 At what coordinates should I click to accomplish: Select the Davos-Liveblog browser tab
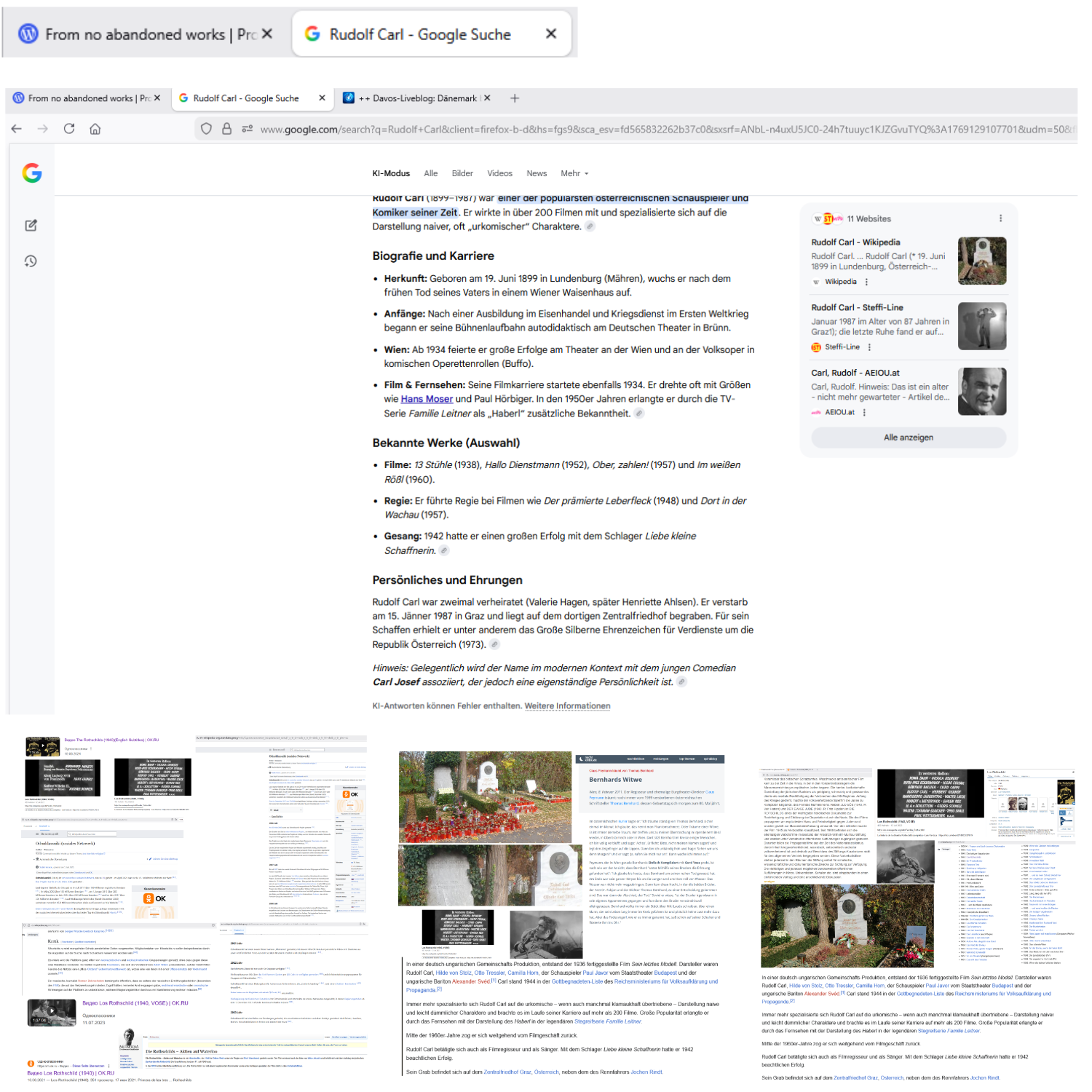point(417,98)
